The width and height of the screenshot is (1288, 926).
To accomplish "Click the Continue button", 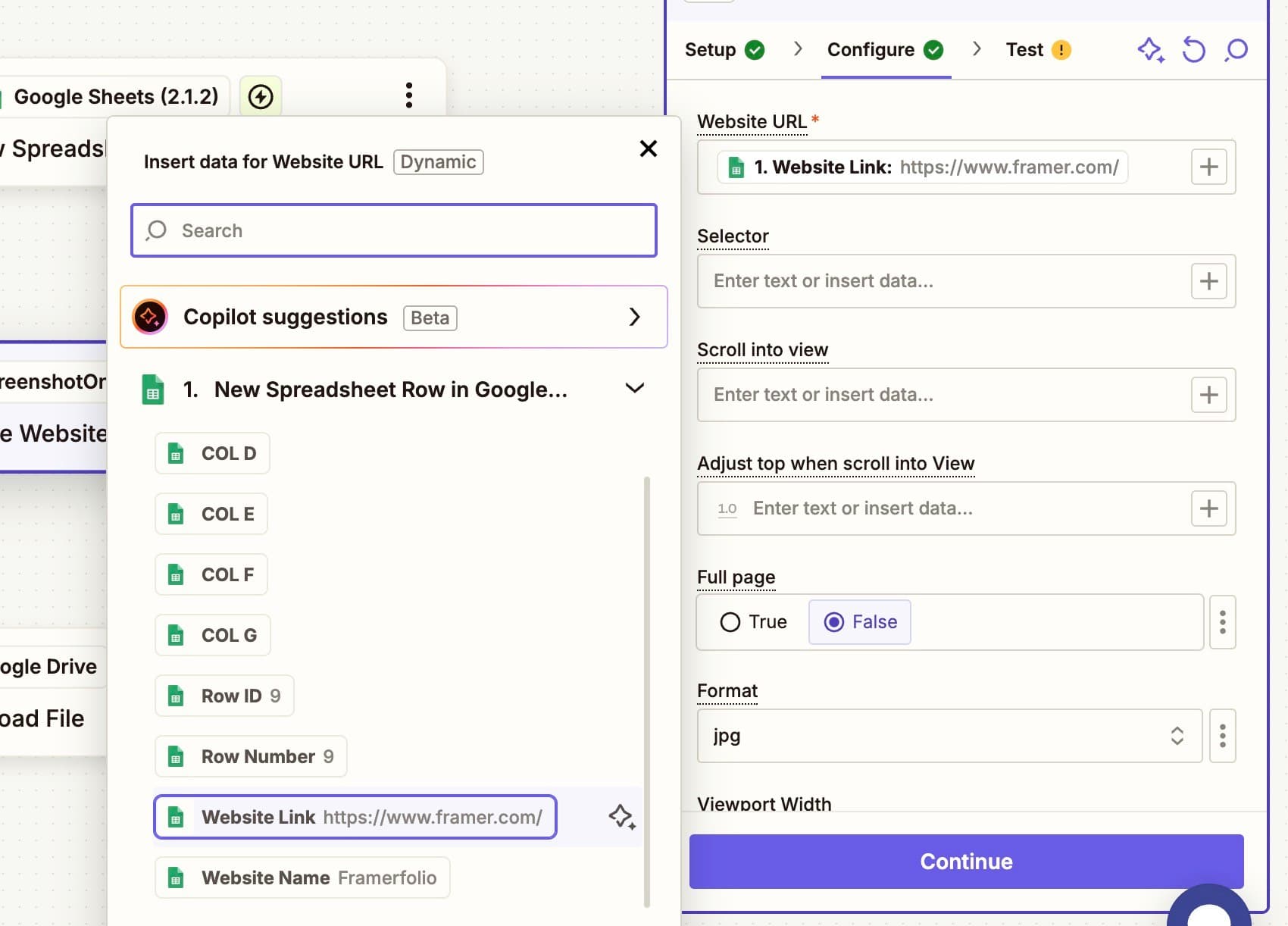I will point(966,862).
